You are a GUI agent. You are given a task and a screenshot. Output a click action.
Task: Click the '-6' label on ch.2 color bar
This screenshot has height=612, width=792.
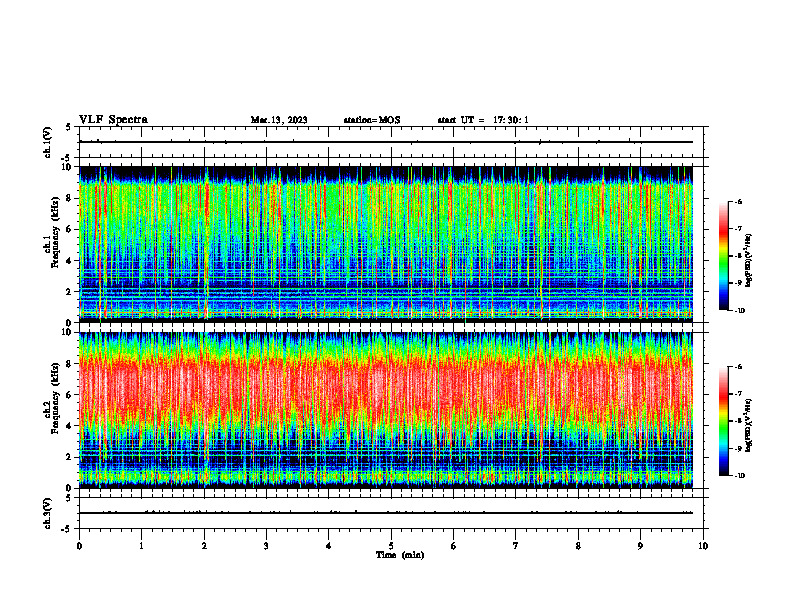click(738, 367)
